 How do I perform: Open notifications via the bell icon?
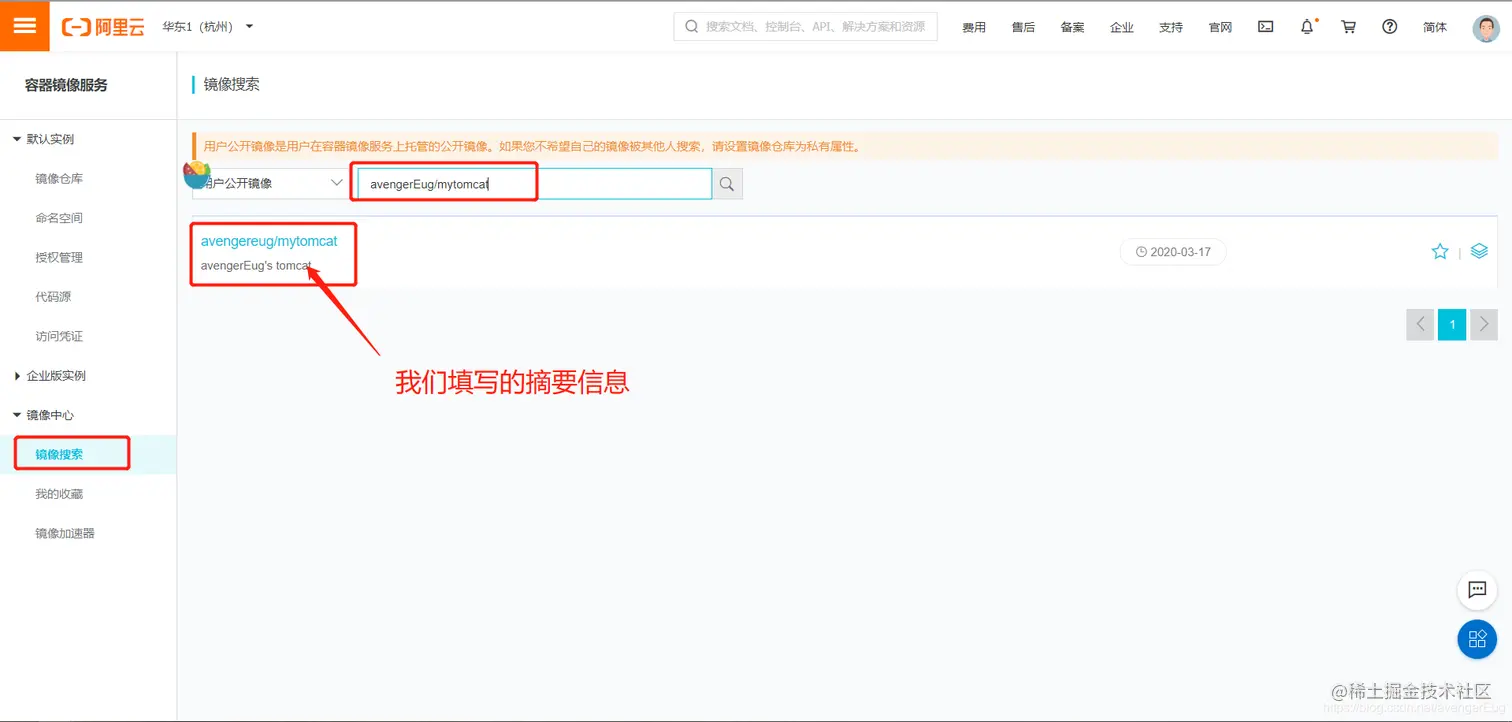pos(1306,27)
